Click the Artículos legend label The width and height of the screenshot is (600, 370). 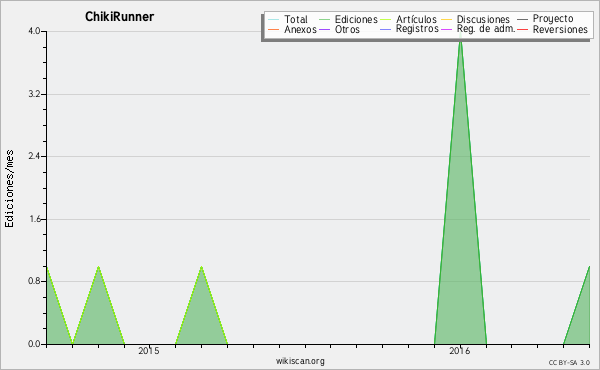(416, 19)
